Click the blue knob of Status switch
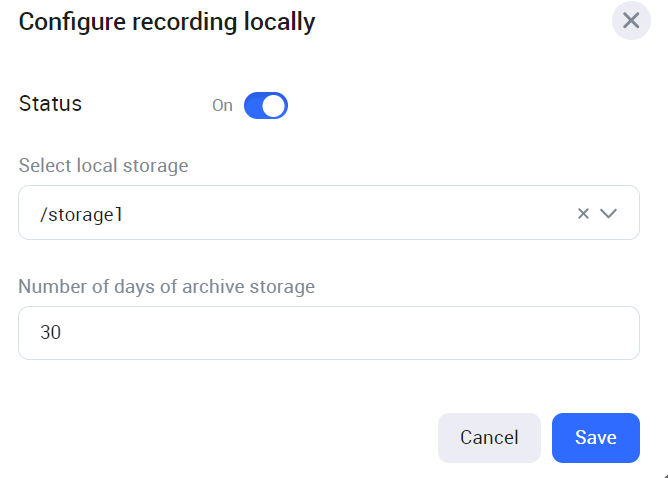This screenshot has height=478, width=668. (x=274, y=105)
